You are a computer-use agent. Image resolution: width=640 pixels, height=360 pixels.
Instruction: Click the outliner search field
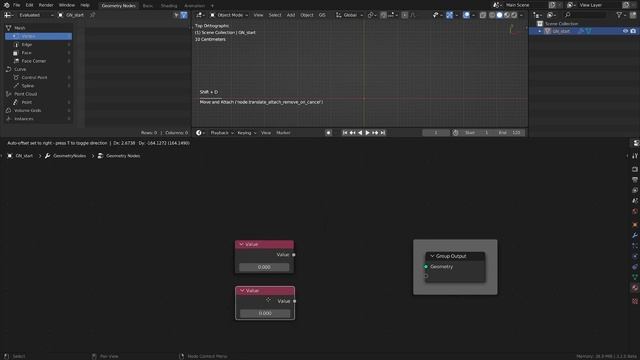coord(585,15)
